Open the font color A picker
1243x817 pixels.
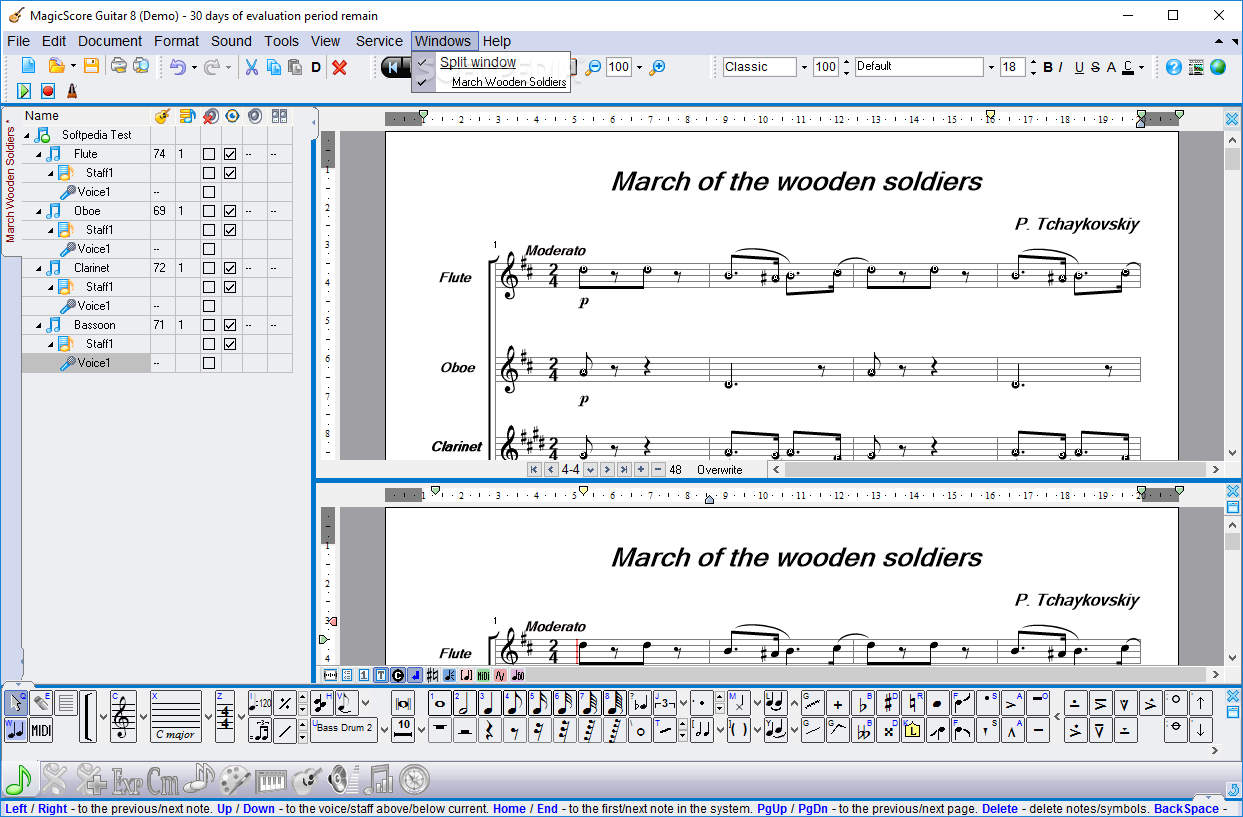pyautogui.click(x=1128, y=67)
